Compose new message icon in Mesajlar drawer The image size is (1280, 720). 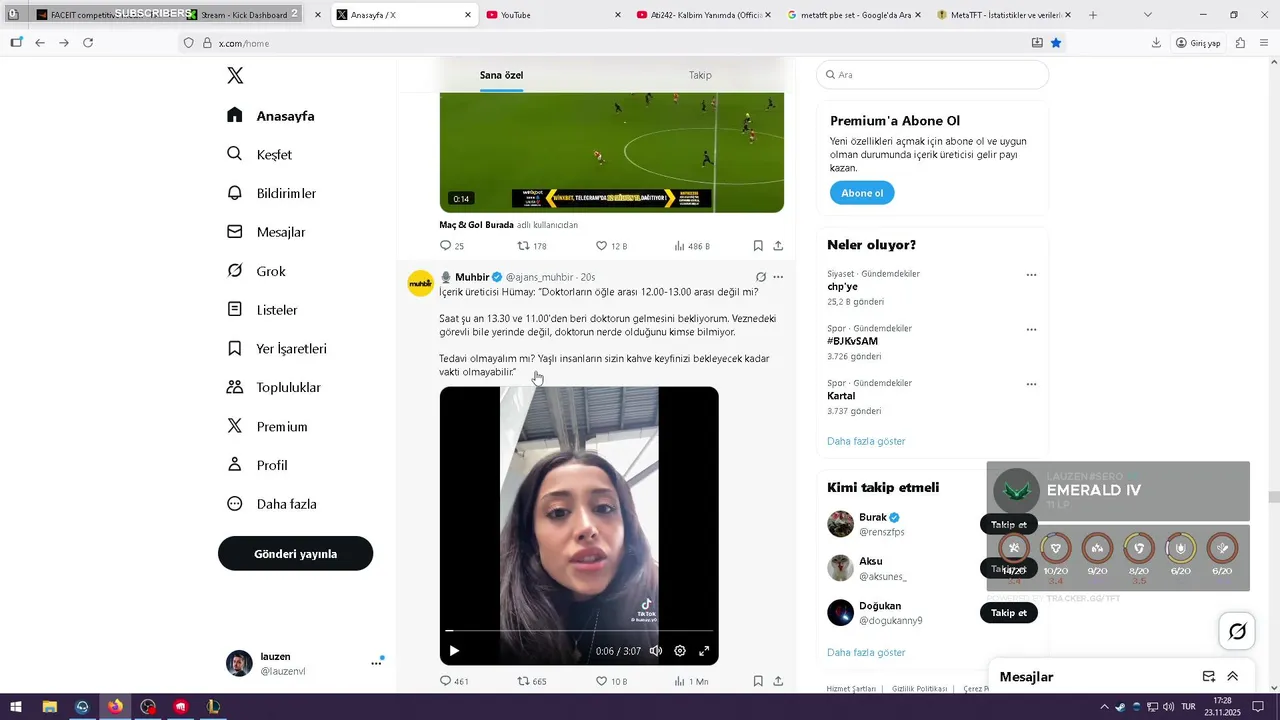(x=1209, y=677)
